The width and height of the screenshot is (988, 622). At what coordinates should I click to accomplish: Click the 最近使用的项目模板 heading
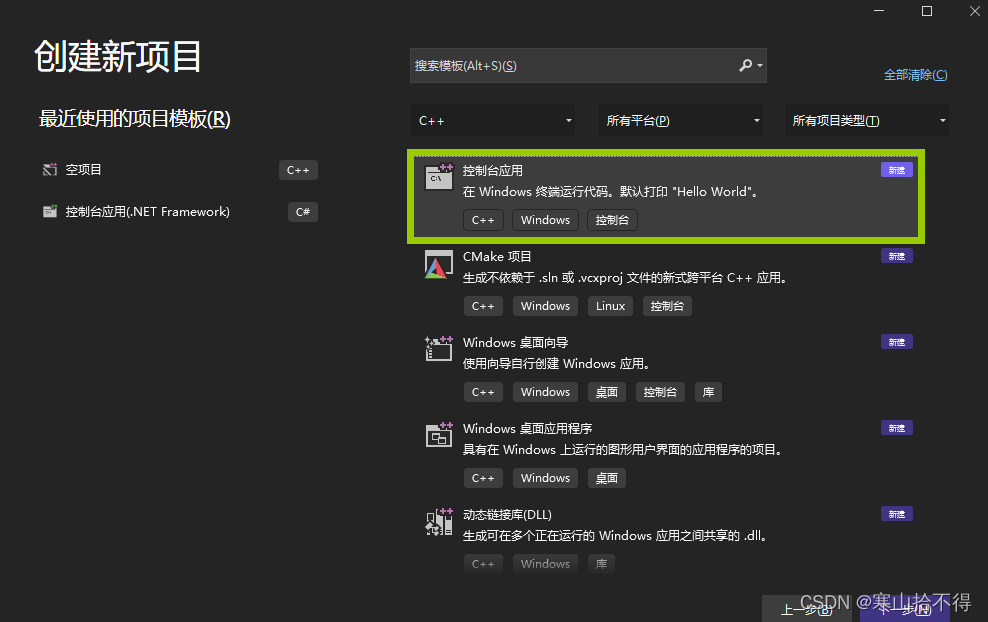[135, 118]
